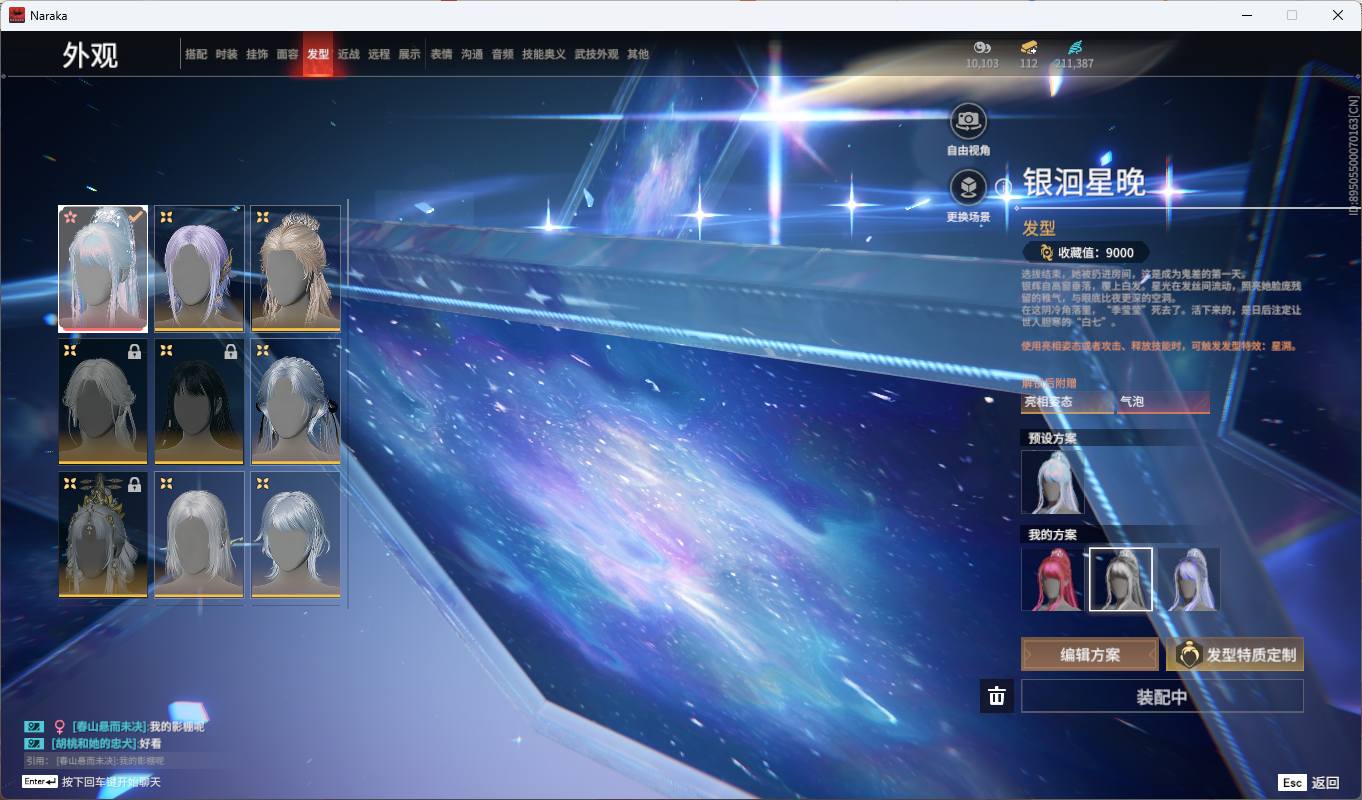The height and width of the screenshot is (800, 1362).
Task: Click the Esc key hint icon
Action: tap(1292, 783)
